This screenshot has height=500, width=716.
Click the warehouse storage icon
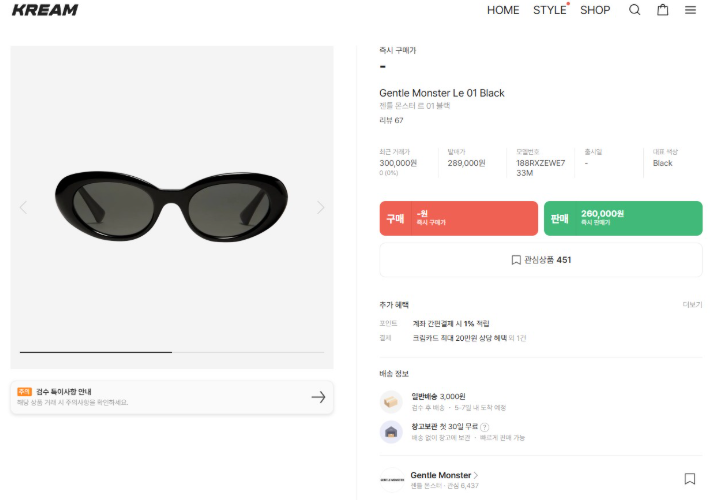coord(391,432)
